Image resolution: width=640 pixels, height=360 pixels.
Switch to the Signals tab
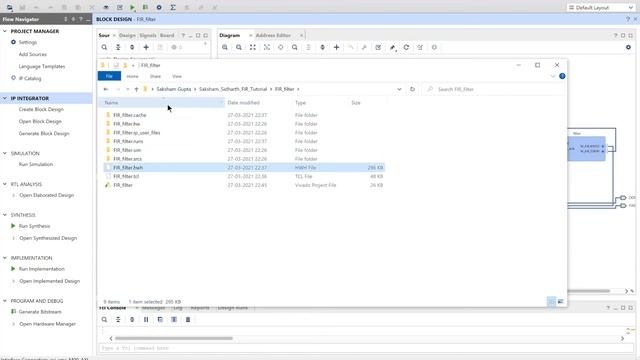click(148, 36)
